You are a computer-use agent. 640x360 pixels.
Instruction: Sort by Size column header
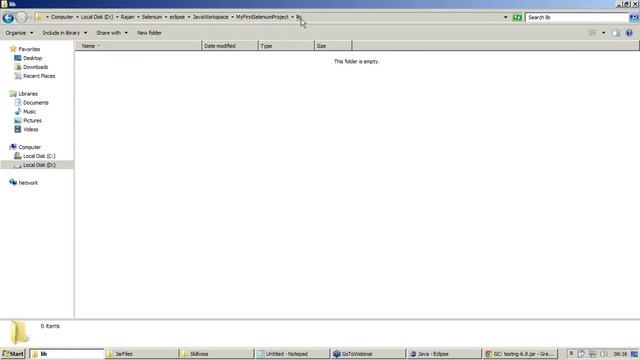point(333,46)
